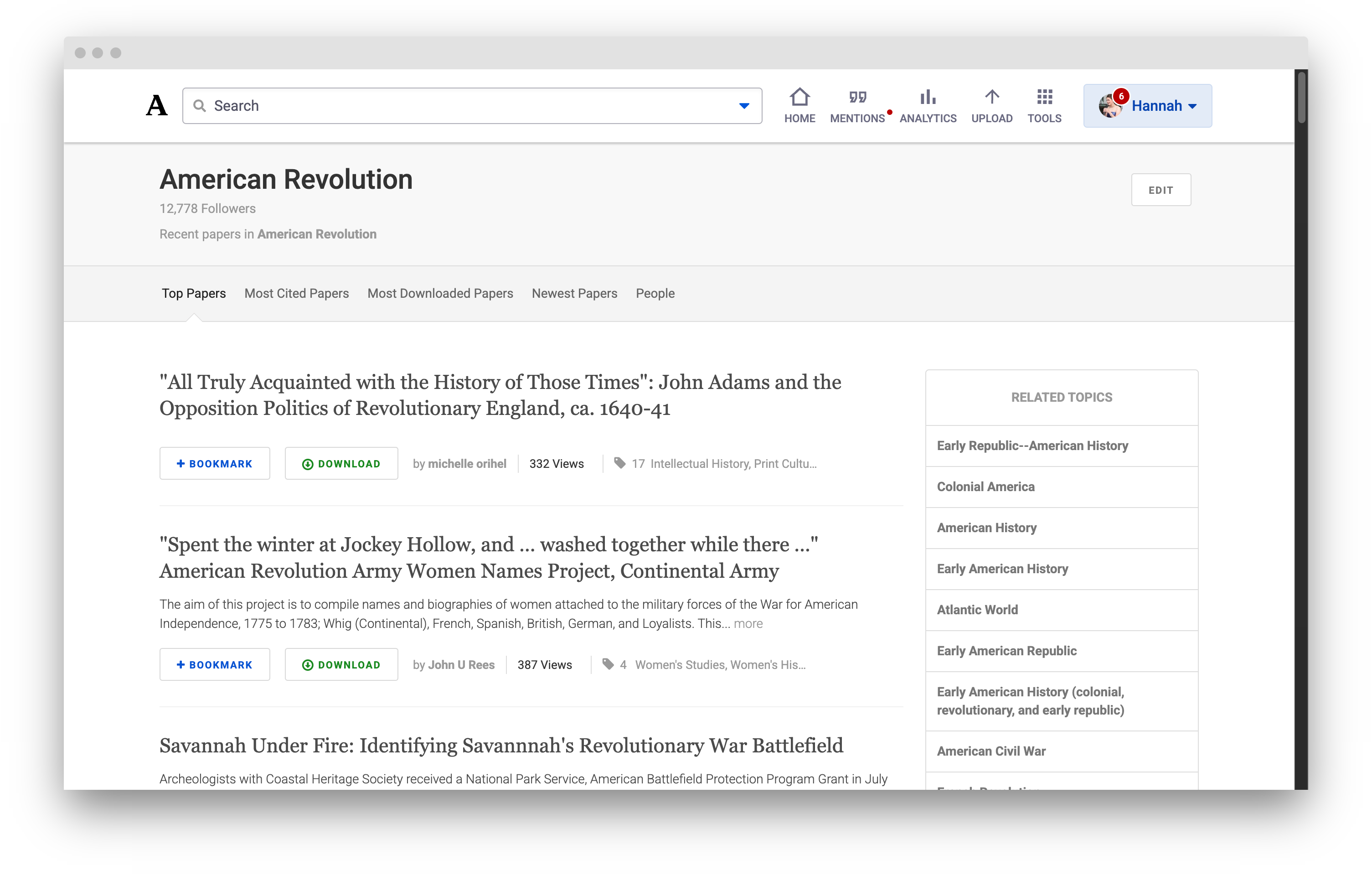Open the Newest Papers tab
The image size is (1372, 881).
tap(574, 294)
